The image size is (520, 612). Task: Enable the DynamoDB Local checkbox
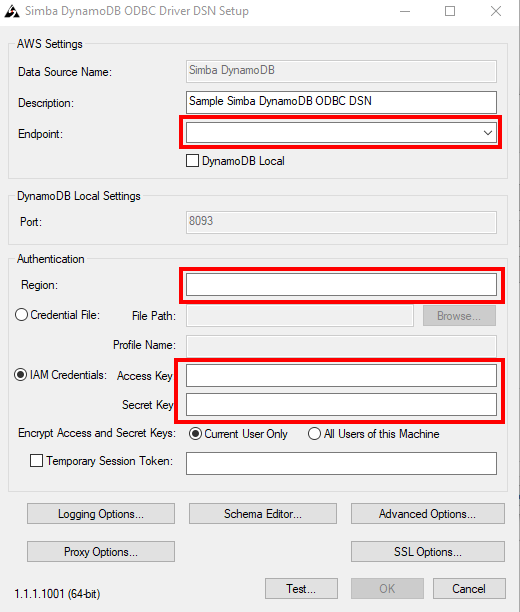[x=192, y=161]
